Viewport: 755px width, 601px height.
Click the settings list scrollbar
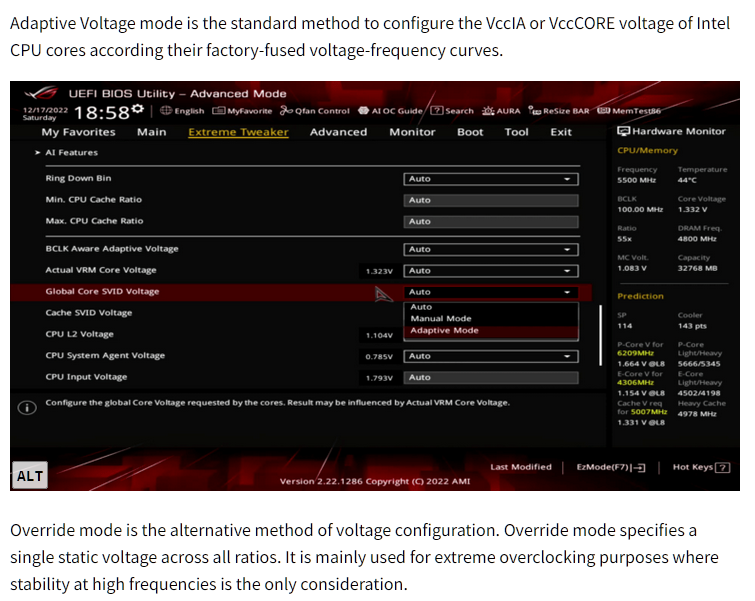point(600,335)
